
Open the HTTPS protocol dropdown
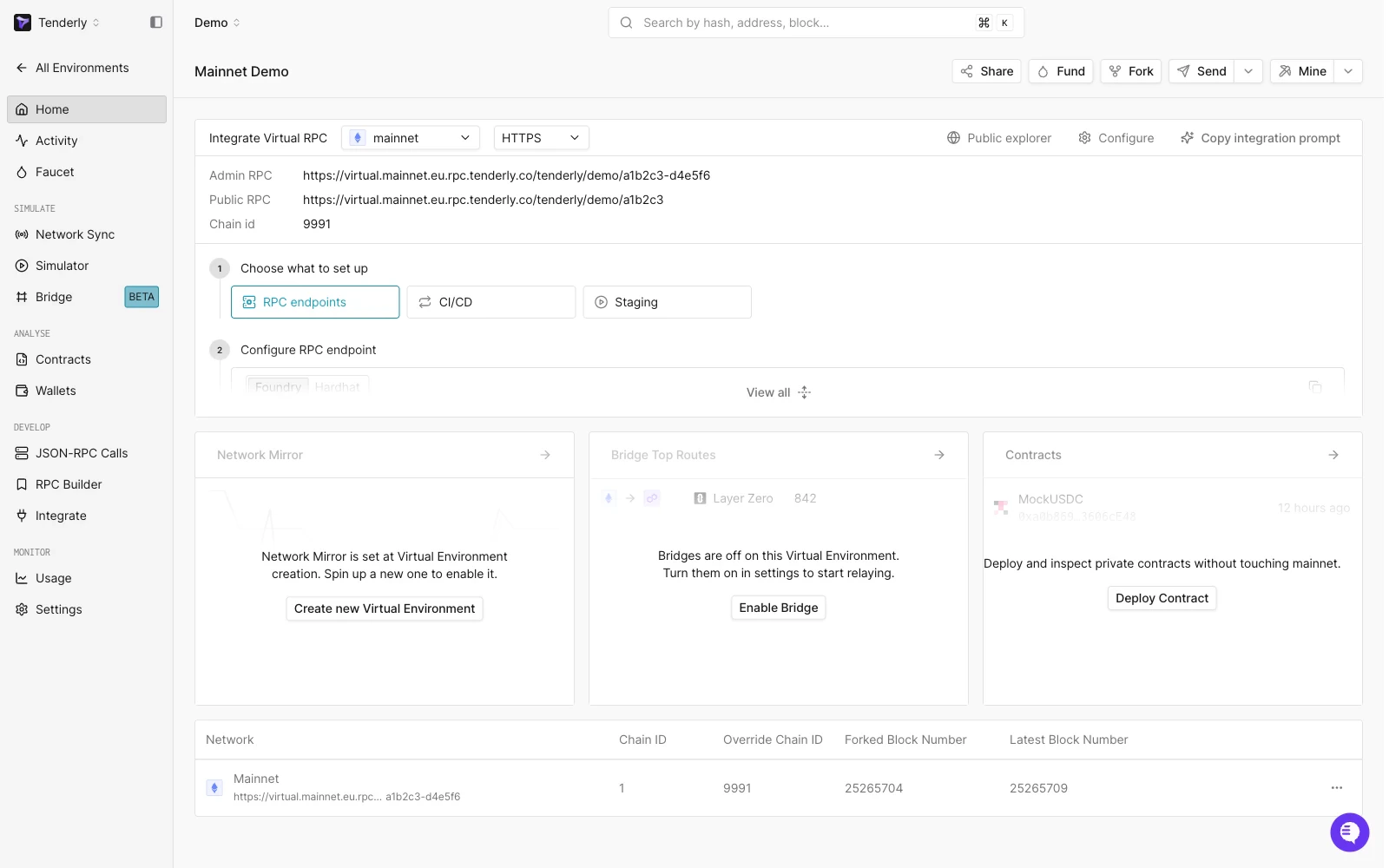coord(542,138)
